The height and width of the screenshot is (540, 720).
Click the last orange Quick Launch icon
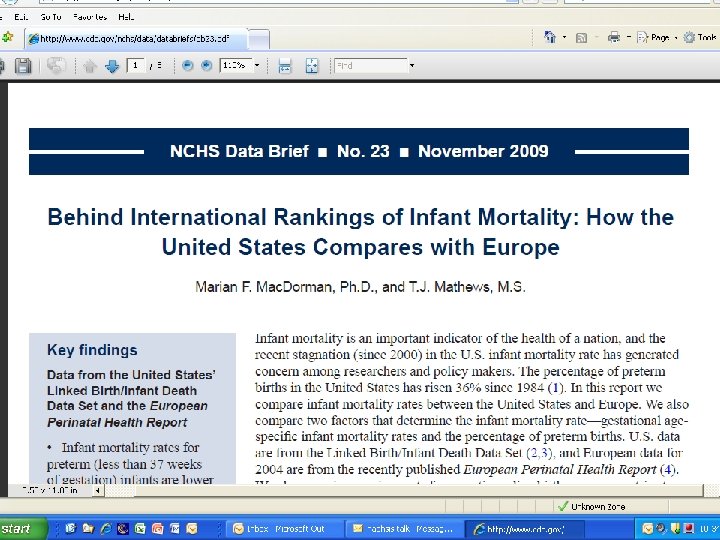[x=192, y=529]
